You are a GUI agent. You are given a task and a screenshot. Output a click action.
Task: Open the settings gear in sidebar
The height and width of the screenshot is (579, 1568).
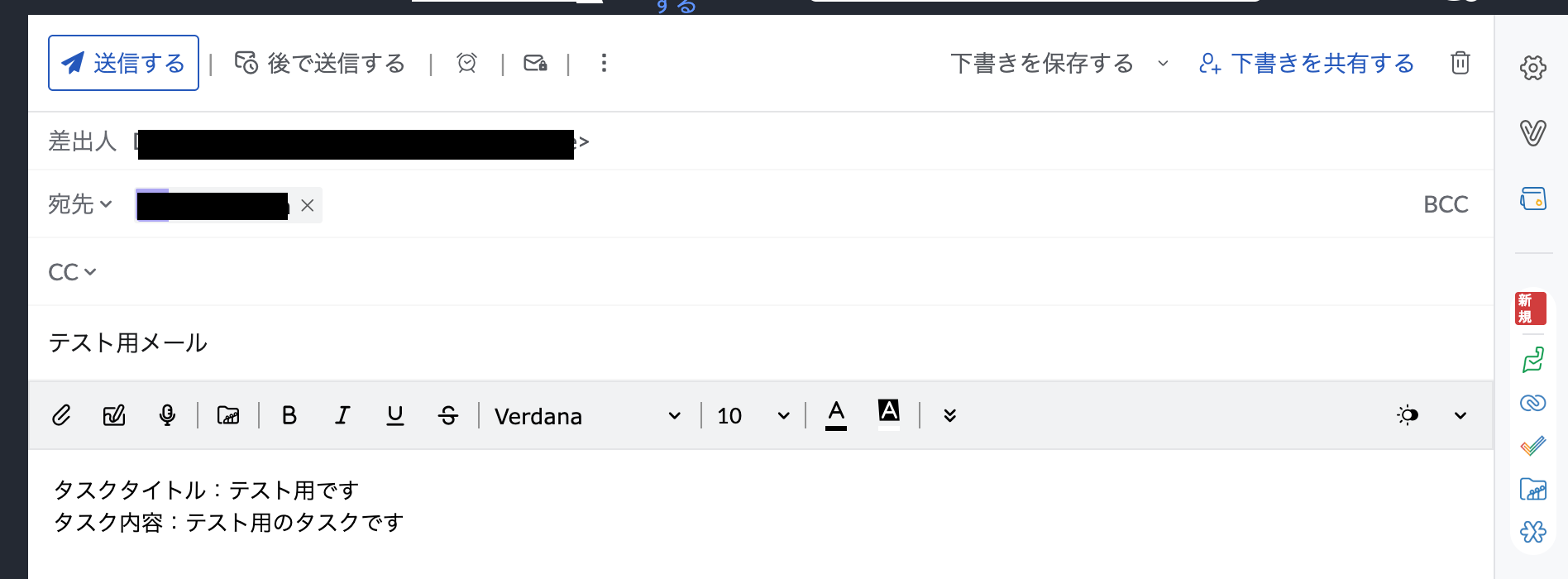(x=1533, y=68)
